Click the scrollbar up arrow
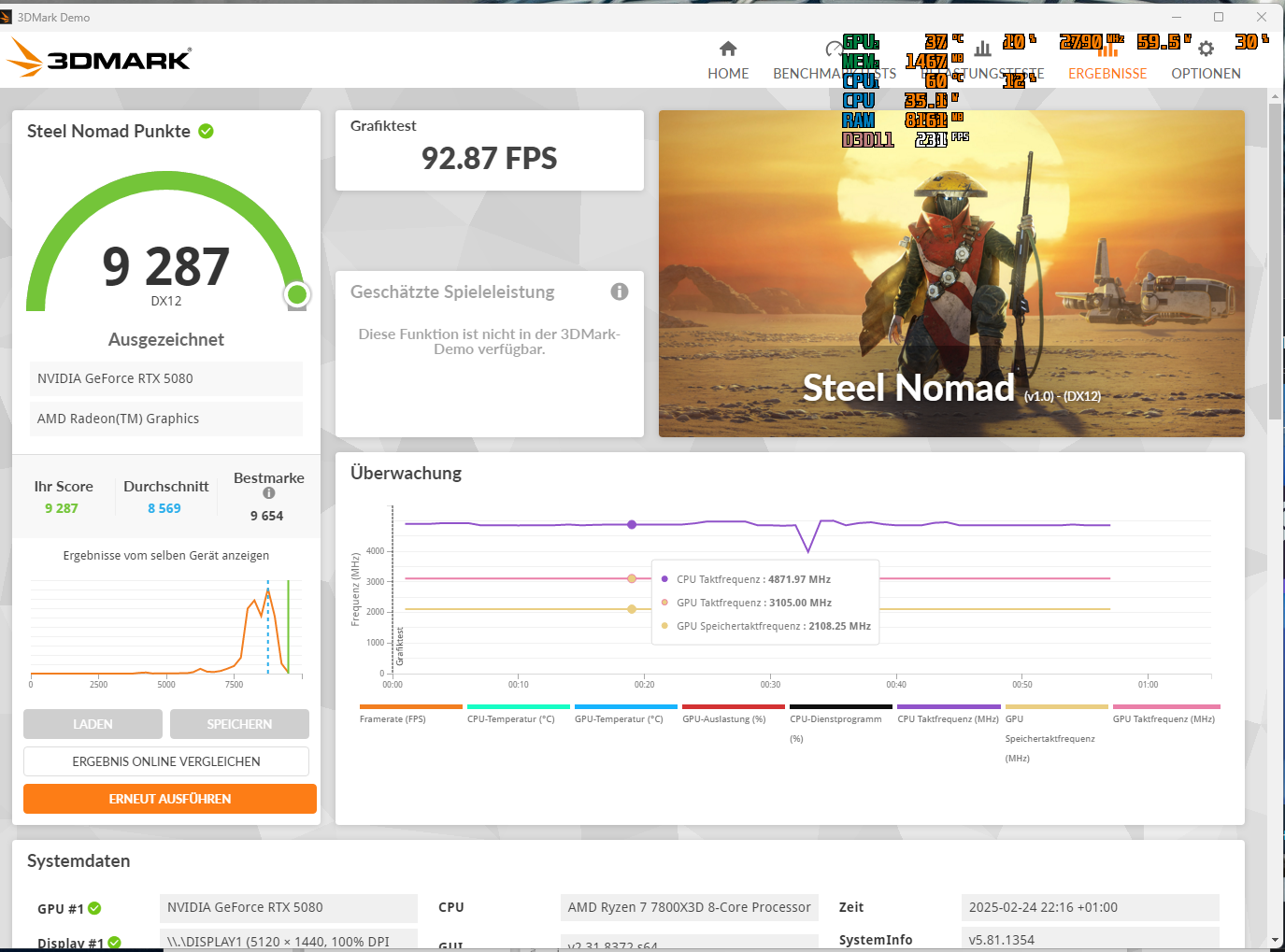The width and height of the screenshot is (1285, 952). pyautogui.click(x=1275, y=95)
